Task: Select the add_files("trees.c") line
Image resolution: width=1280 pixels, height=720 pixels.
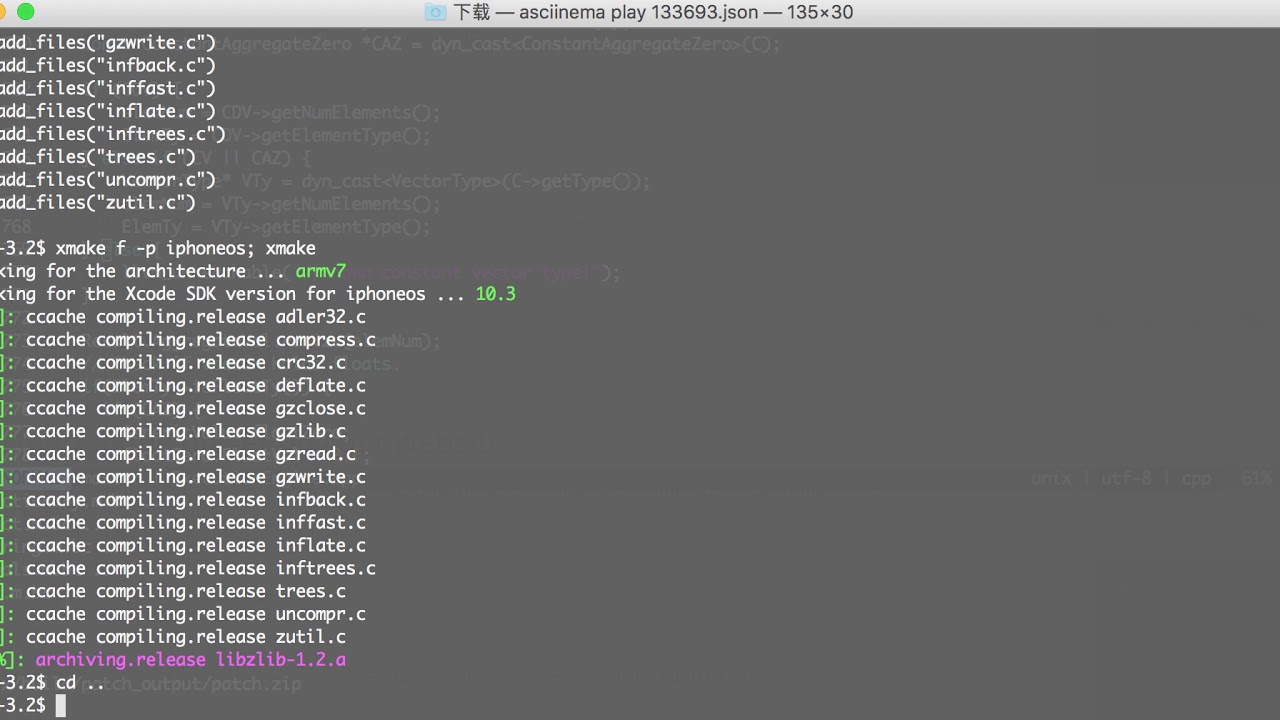Action: coord(98,157)
